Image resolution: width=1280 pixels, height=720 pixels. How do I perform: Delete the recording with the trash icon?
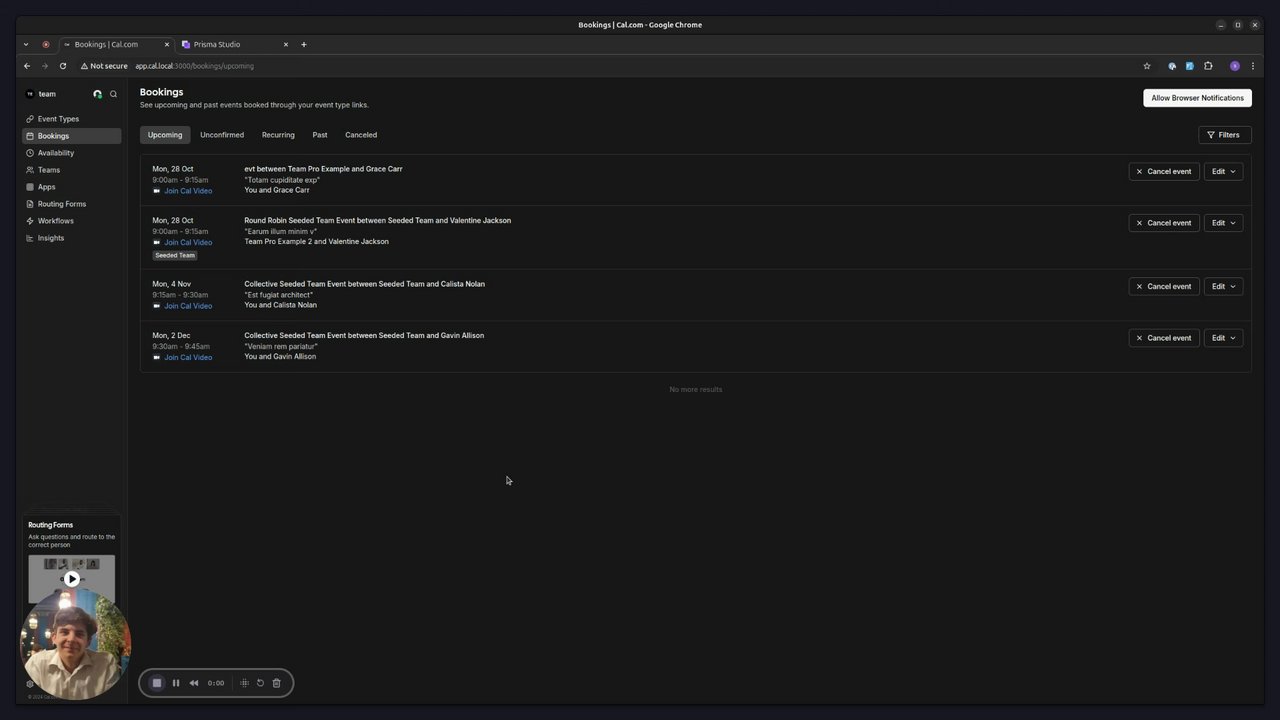point(277,683)
